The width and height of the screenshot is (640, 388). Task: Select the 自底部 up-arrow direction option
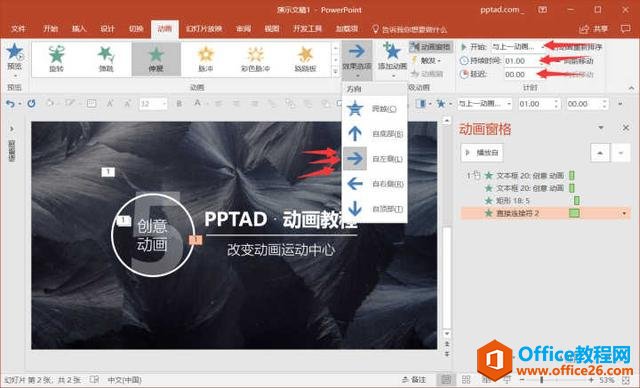point(374,133)
